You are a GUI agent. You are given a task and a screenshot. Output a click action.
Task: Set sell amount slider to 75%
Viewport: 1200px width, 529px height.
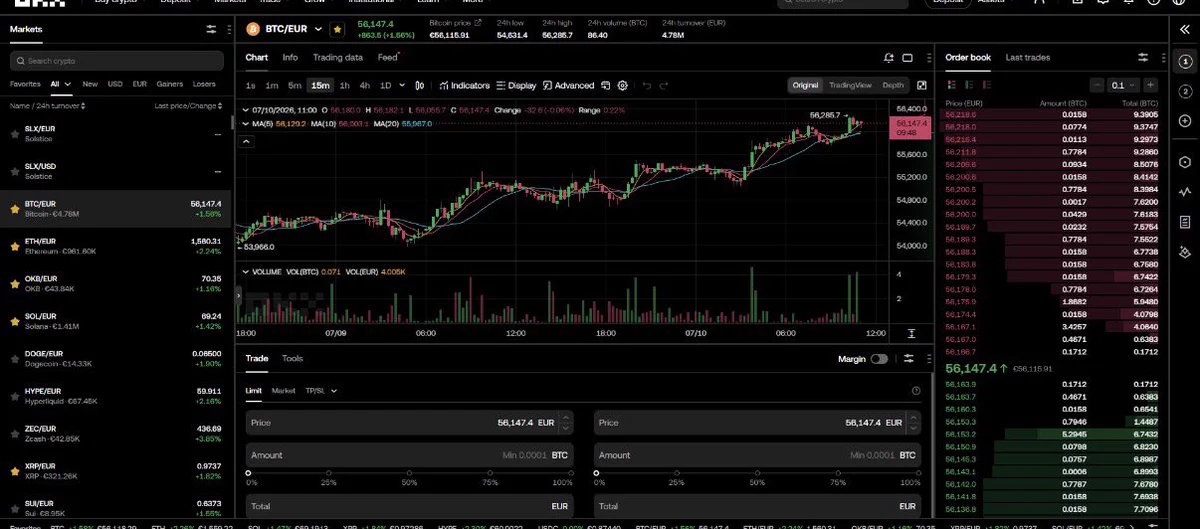pyautogui.click(x=839, y=474)
